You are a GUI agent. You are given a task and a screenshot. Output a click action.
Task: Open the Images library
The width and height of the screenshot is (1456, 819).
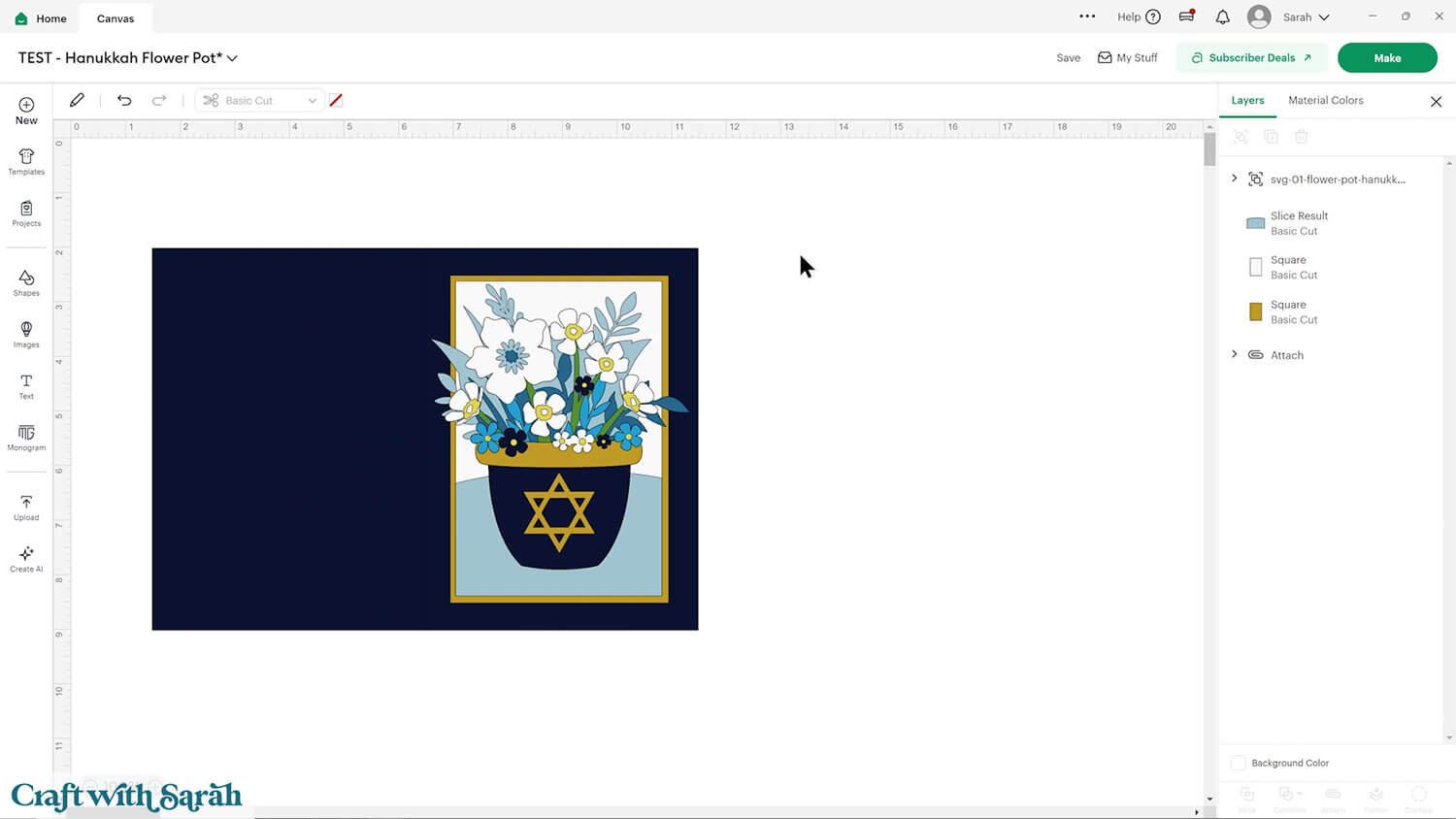(26, 334)
